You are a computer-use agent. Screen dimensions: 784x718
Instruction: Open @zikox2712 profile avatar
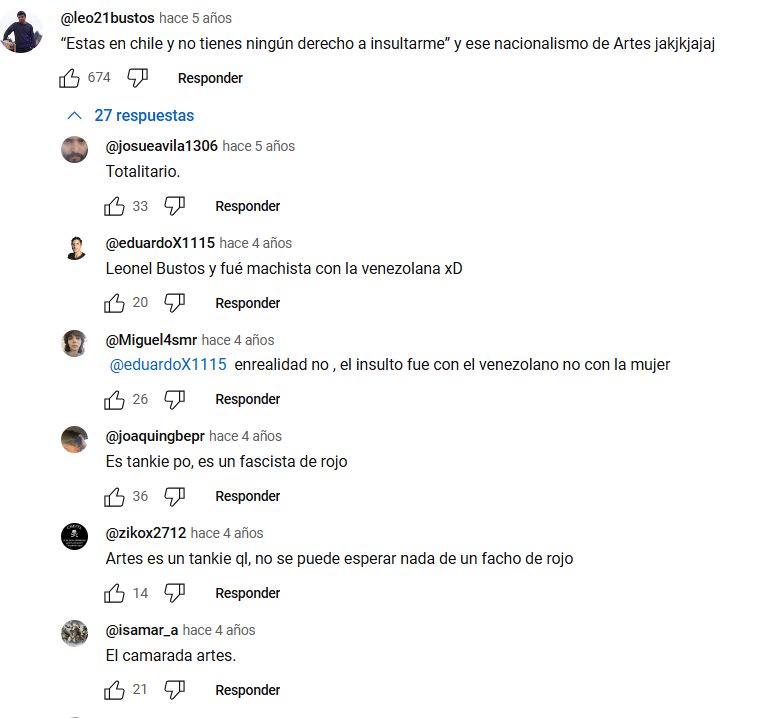pos(74,536)
